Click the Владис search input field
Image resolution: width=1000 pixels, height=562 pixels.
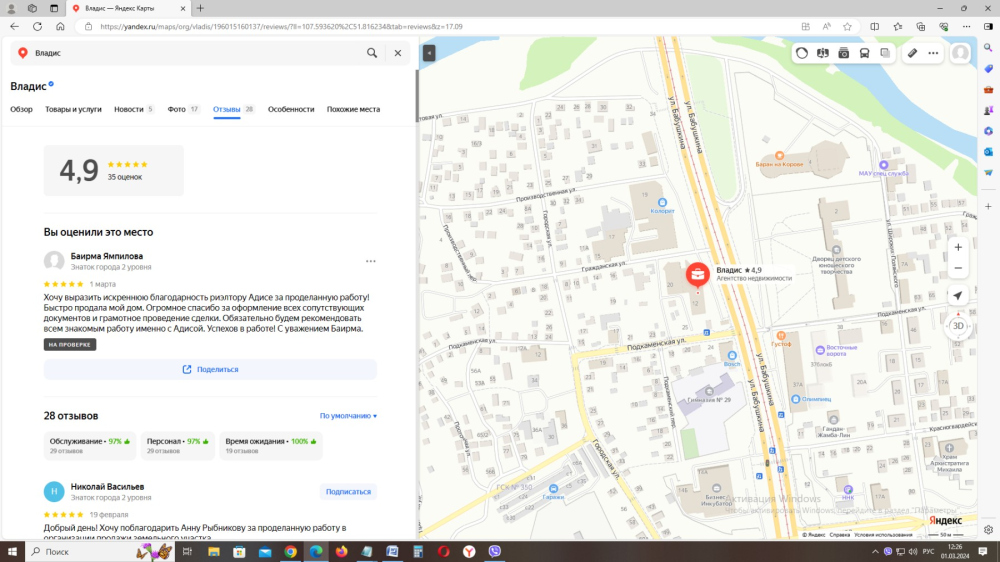pos(198,53)
